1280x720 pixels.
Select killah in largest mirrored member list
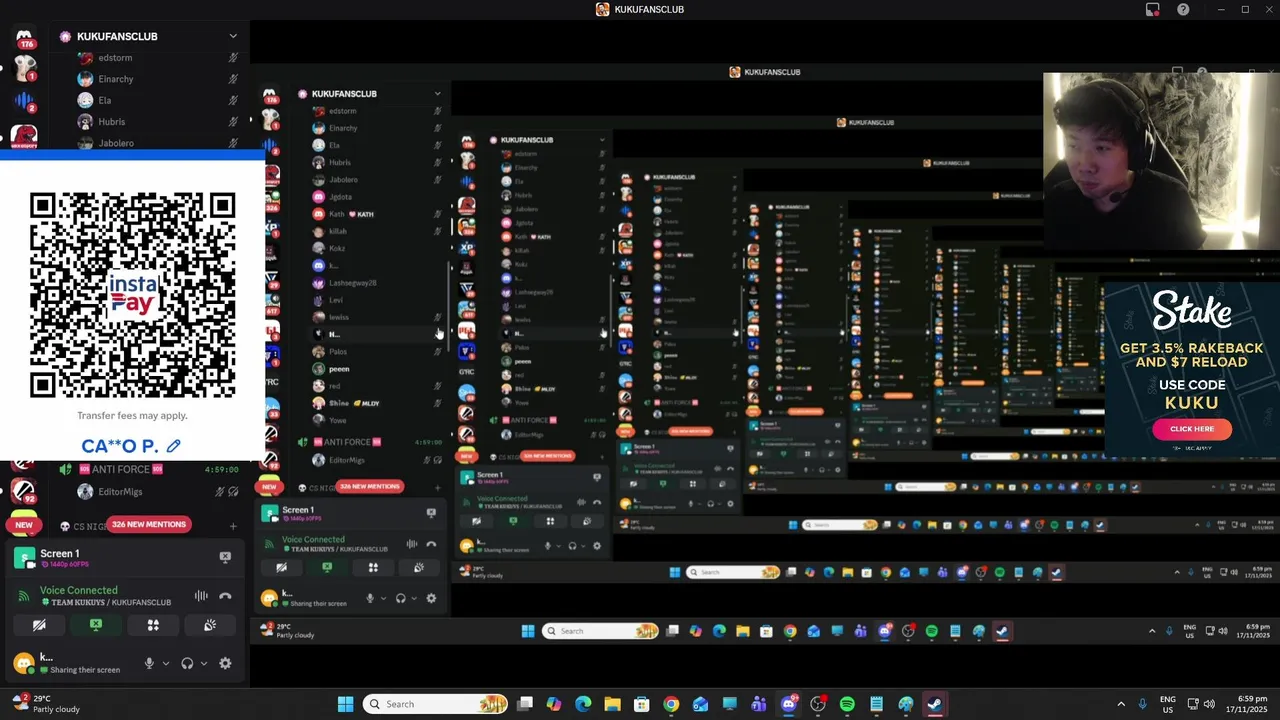coord(338,231)
